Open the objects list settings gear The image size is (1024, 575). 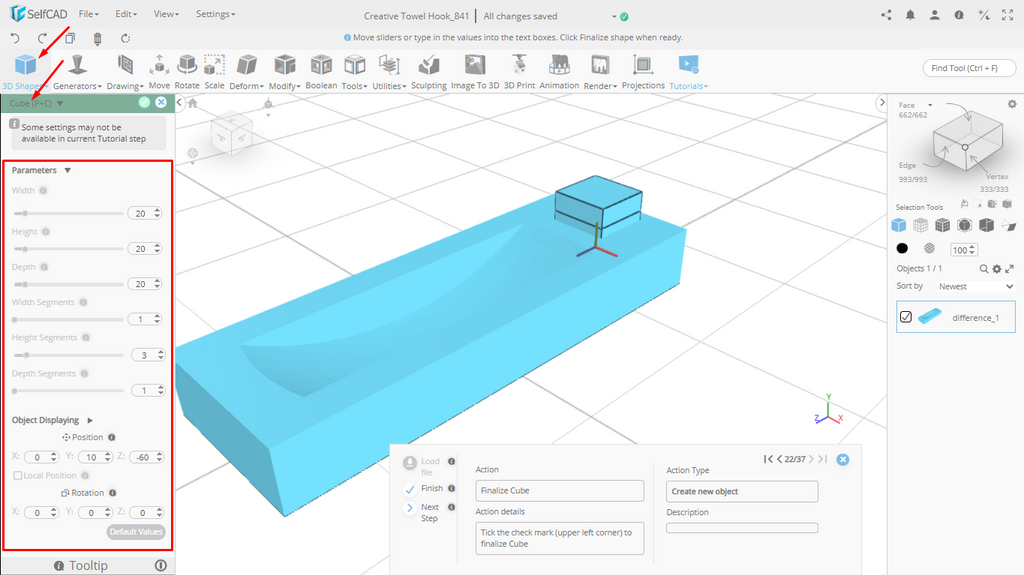[997, 269]
